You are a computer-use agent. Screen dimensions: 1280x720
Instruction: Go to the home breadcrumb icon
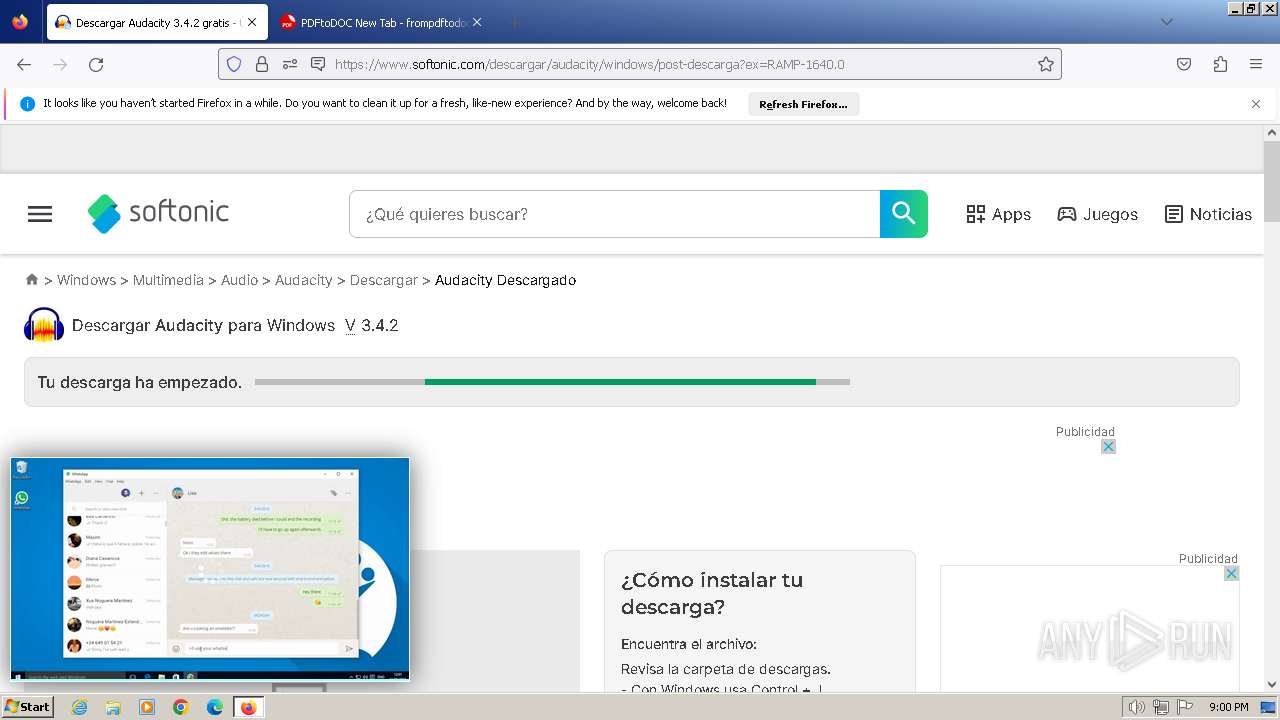(32, 280)
